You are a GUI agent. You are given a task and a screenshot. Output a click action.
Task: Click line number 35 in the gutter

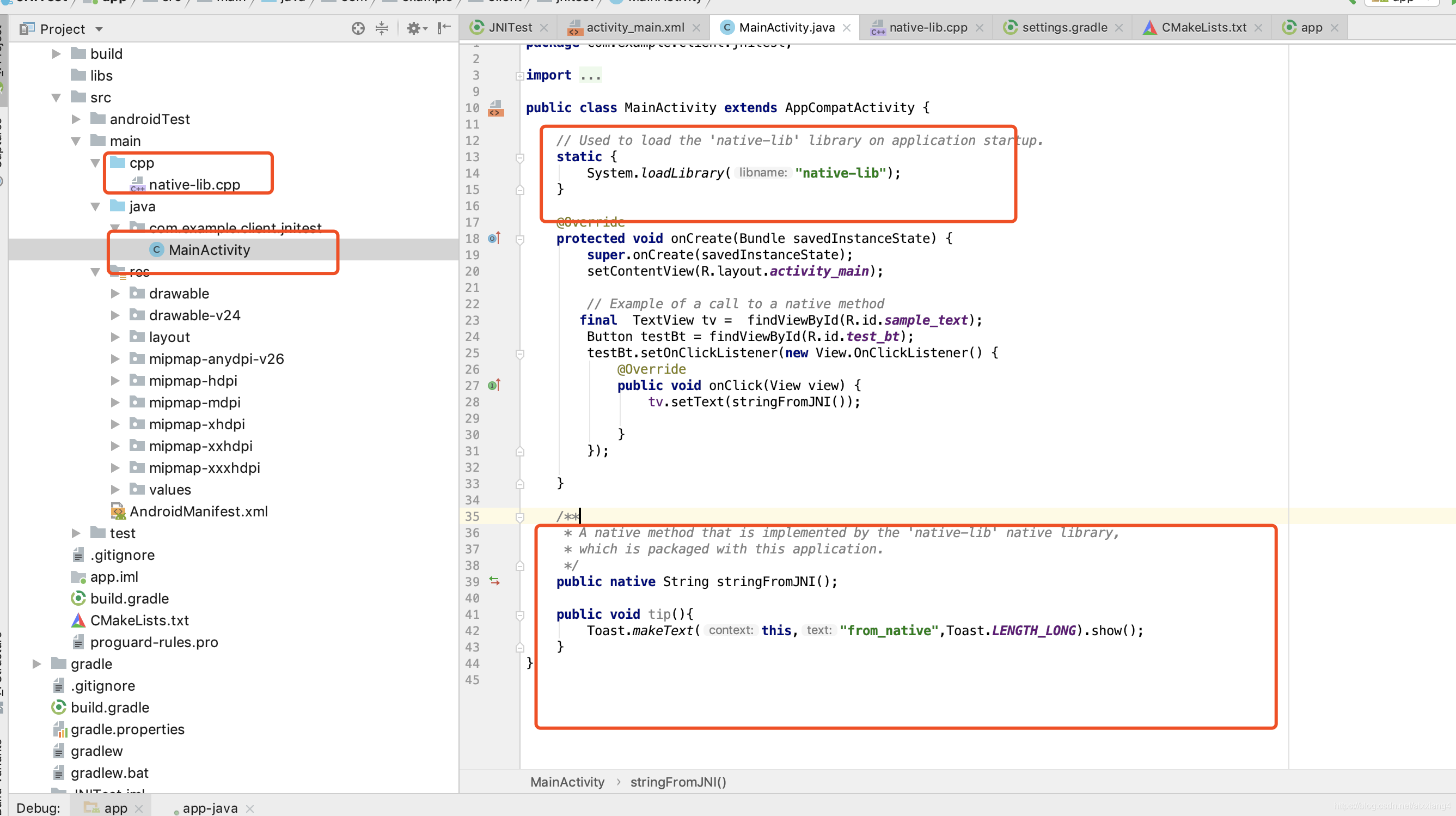pyautogui.click(x=473, y=516)
